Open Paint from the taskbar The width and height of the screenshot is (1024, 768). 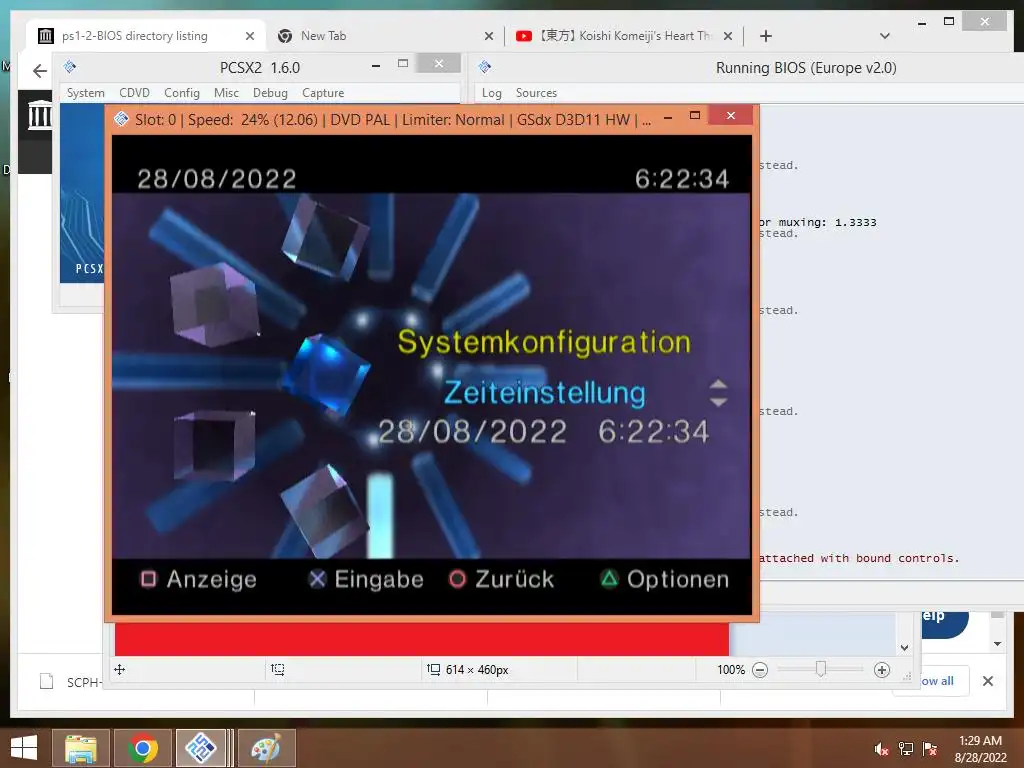[x=266, y=748]
